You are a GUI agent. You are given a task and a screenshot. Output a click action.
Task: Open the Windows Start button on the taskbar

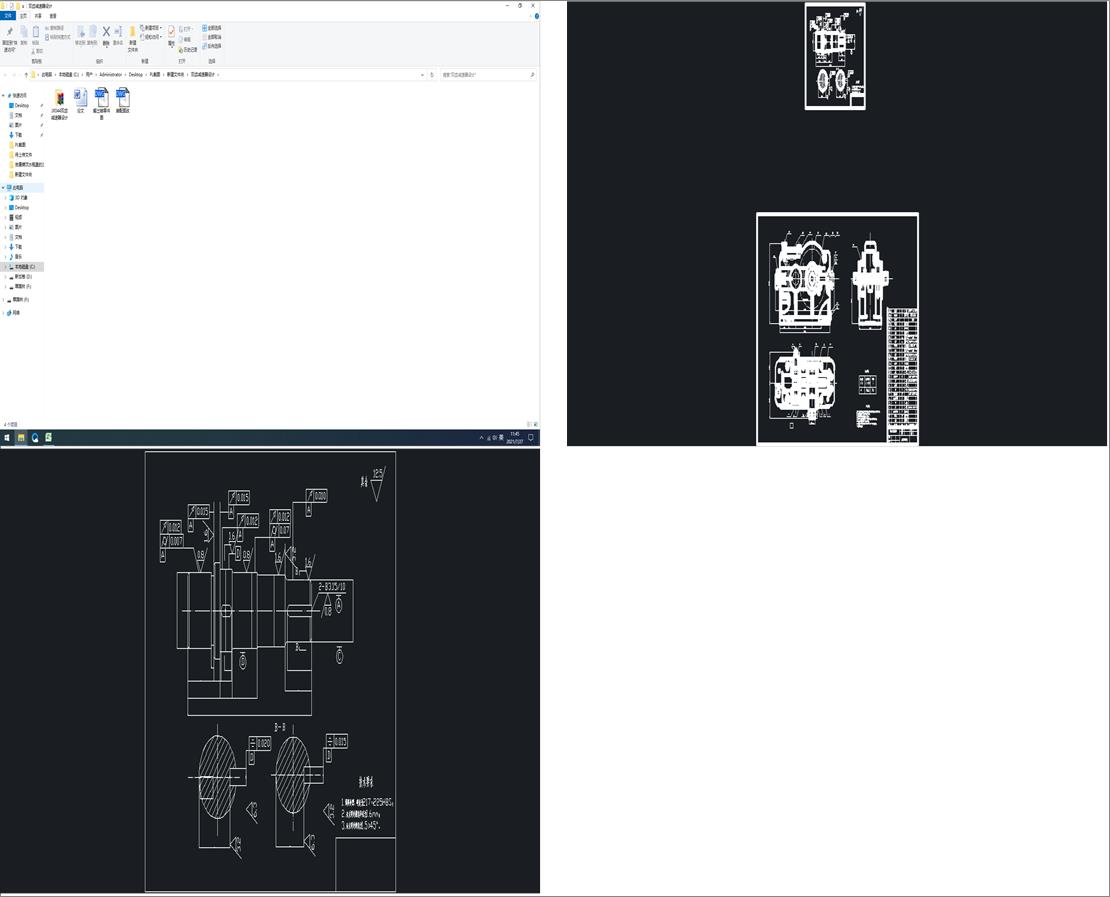7,438
